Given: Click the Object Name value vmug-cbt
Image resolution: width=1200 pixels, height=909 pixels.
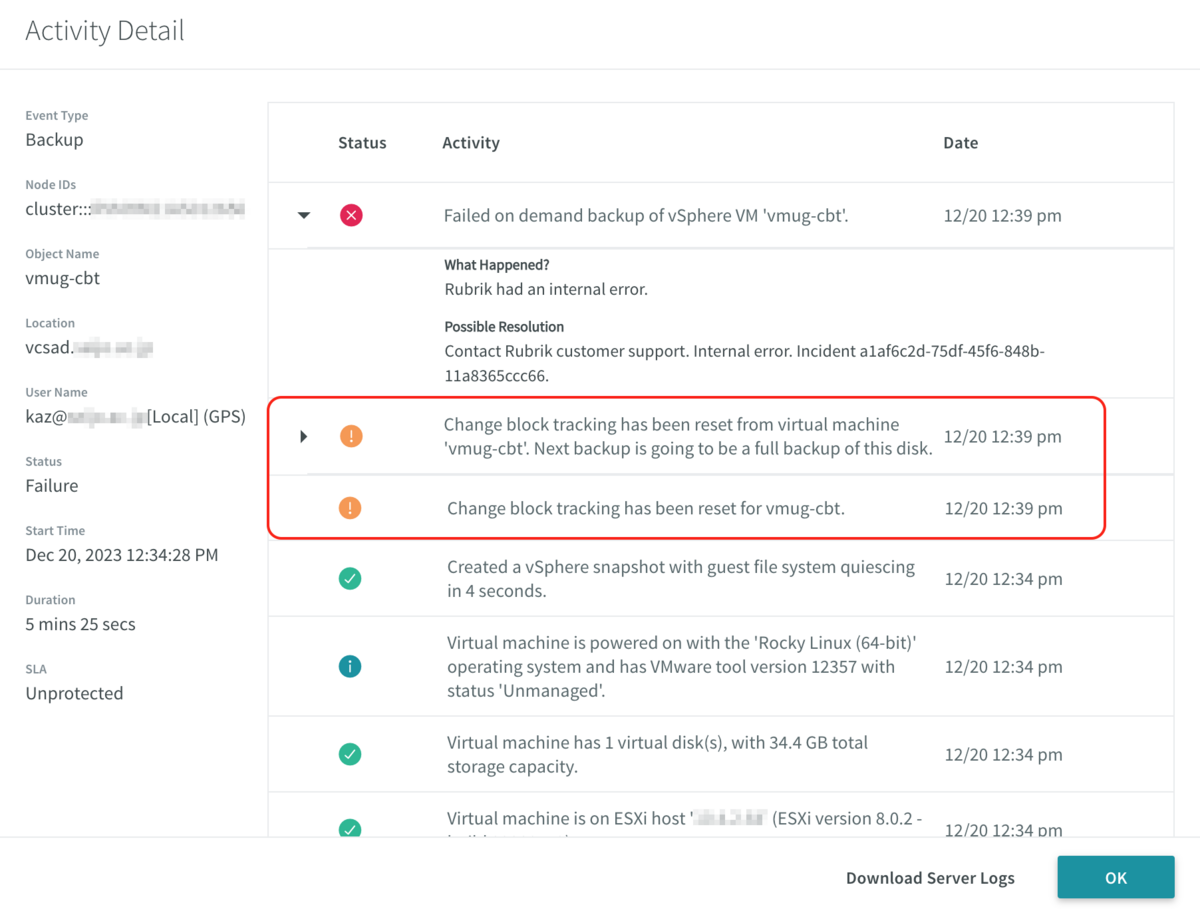Looking at the screenshot, I should (x=63, y=278).
